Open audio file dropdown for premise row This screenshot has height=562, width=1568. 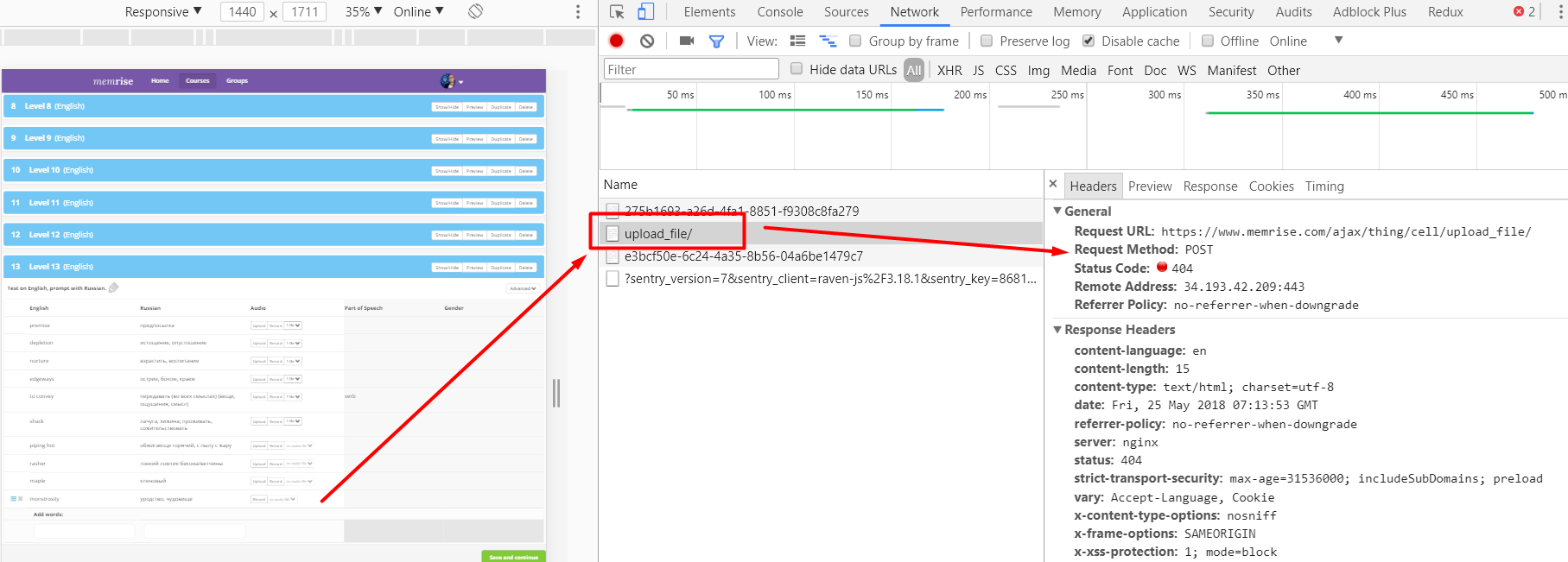coord(294,325)
